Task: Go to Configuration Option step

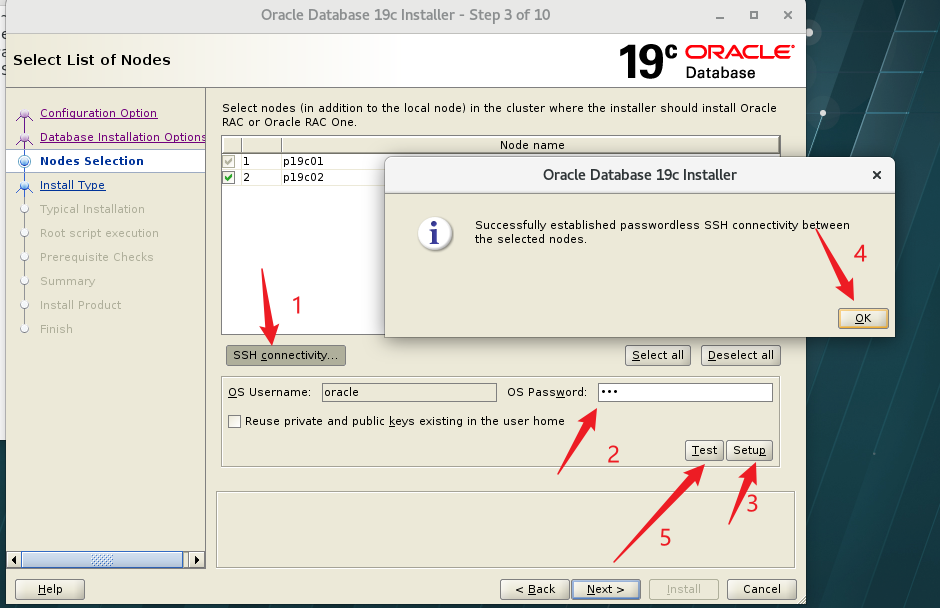Action: pyautogui.click(x=98, y=113)
